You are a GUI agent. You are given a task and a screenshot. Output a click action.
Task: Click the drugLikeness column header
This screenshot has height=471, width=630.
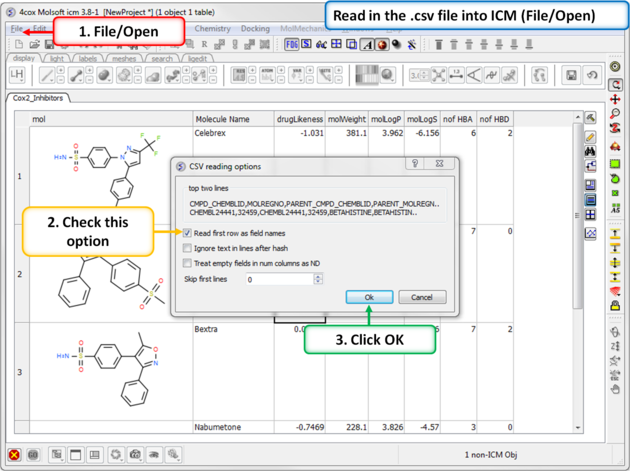pos(300,119)
